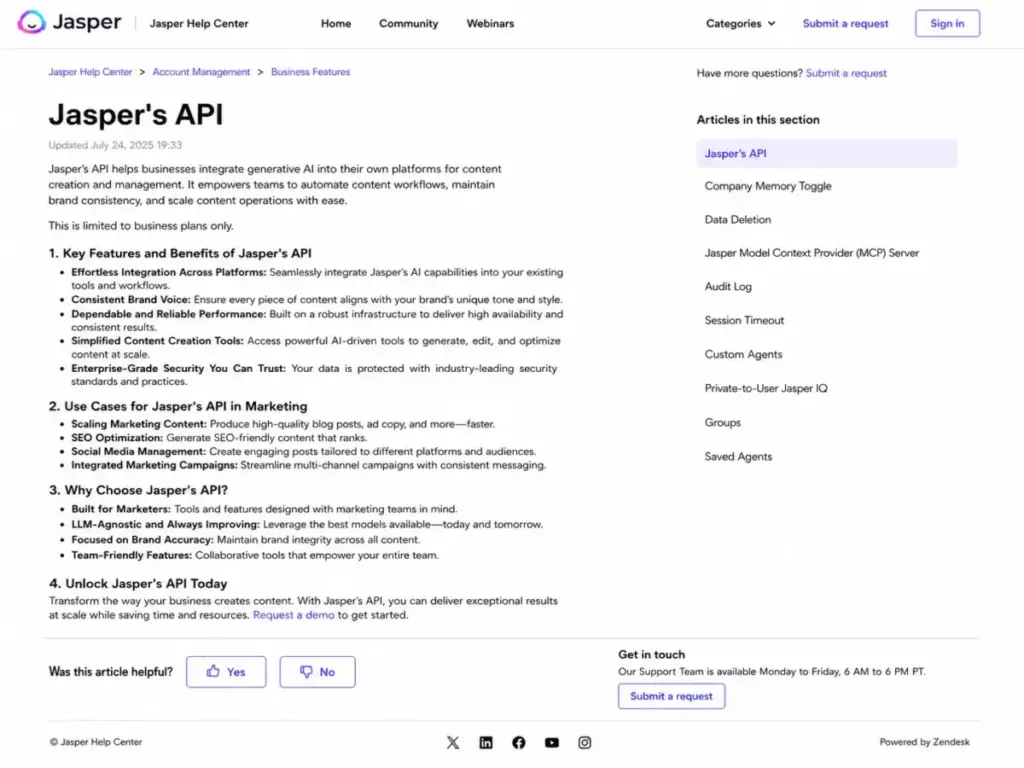Open Custom Agents article
This screenshot has width=1024, height=768.
[x=743, y=355]
